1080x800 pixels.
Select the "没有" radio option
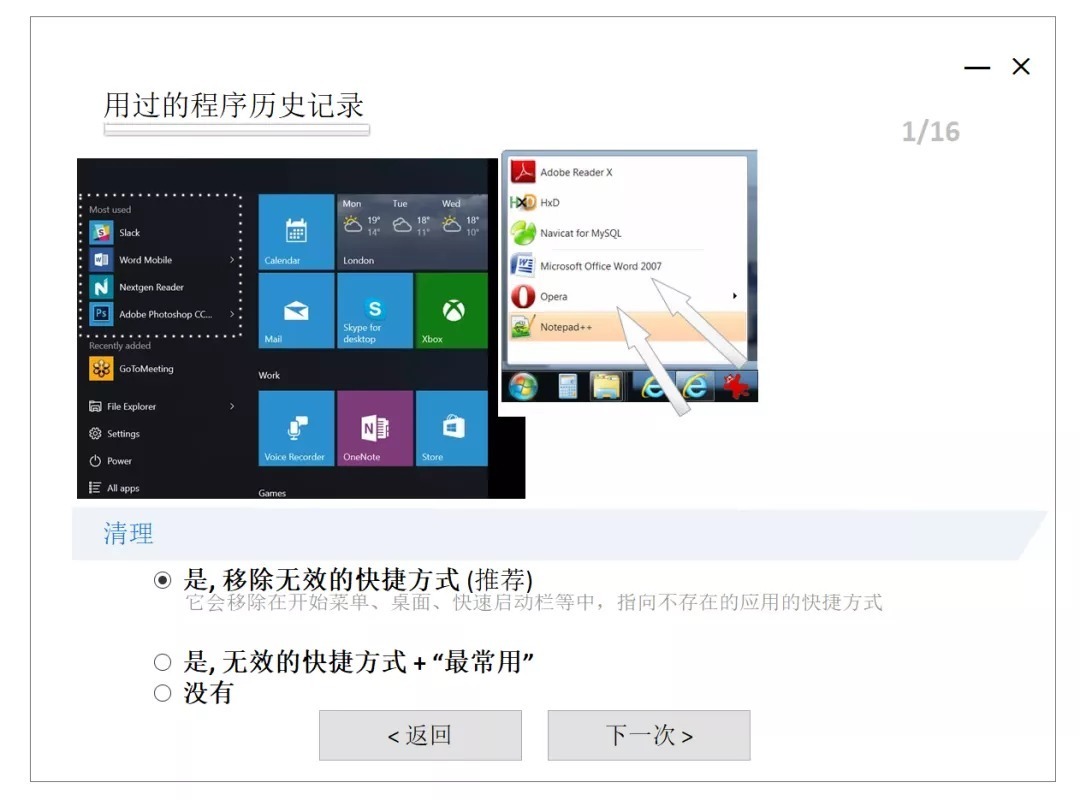coord(163,693)
